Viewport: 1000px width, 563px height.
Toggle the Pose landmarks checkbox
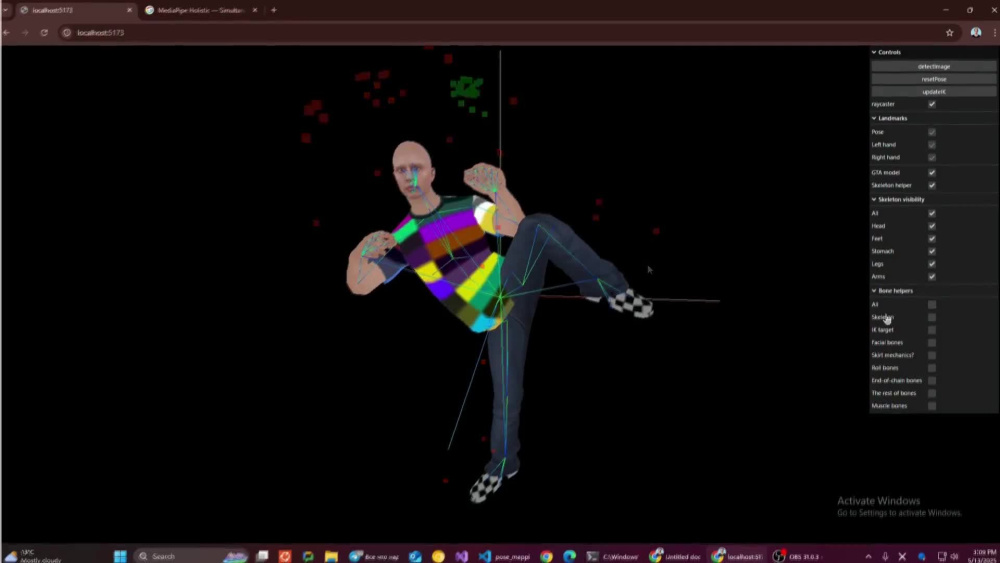[x=932, y=132]
